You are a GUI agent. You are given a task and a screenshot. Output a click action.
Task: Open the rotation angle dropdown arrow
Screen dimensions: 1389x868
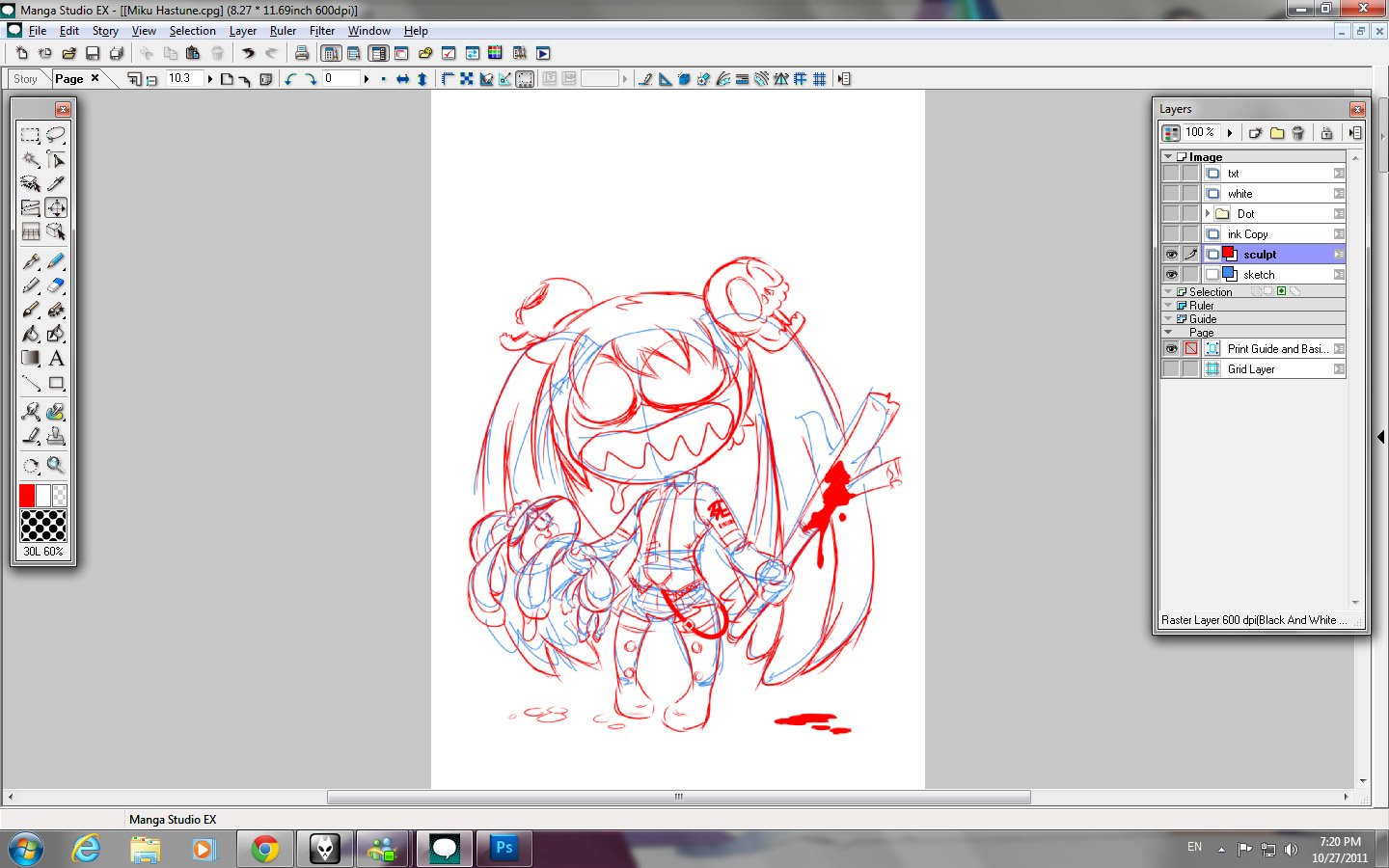(367, 79)
